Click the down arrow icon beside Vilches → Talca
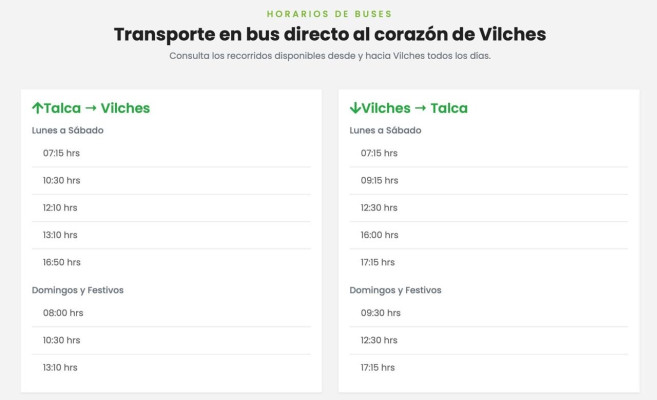This screenshot has height=400, width=657. tap(355, 108)
